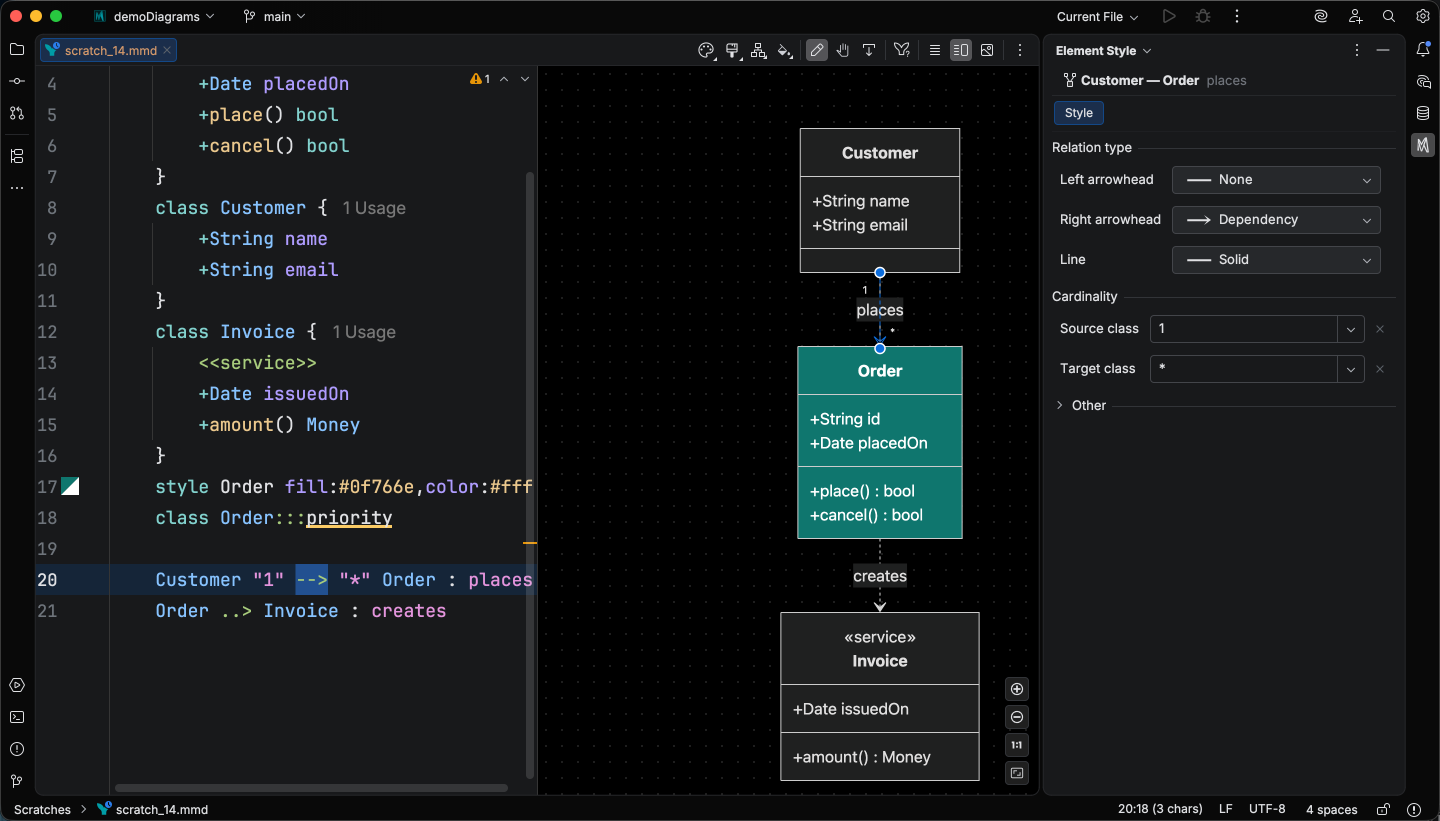Image resolution: width=1440 pixels, height=821 pixels.
Task: Open the Project folder tool window
Action: (16, 49)
